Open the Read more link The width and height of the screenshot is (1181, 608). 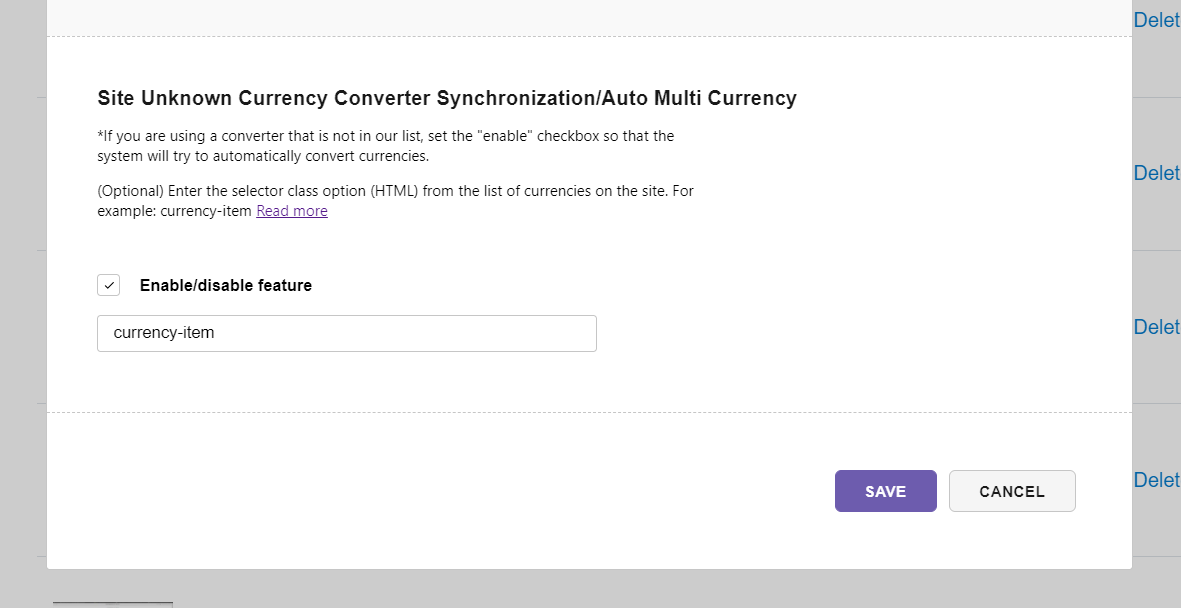click(291, 211)
